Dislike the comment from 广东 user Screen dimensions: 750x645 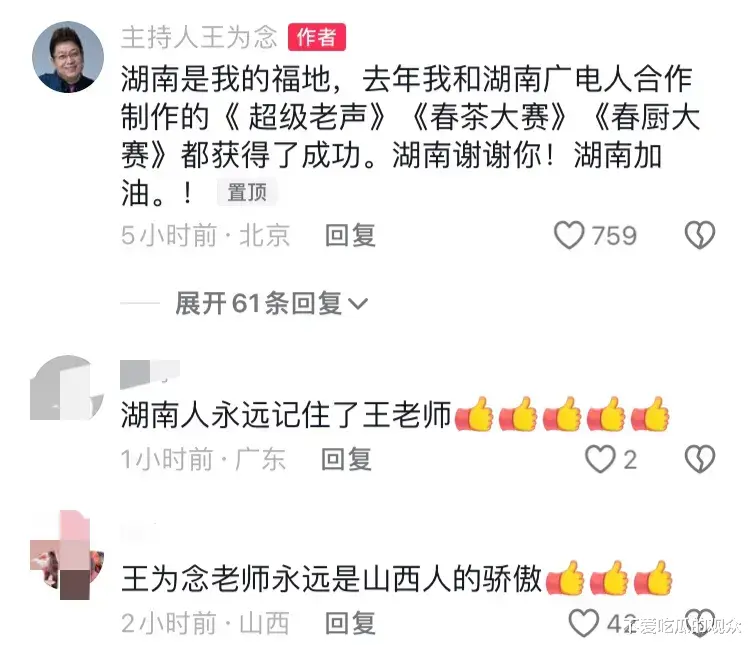point(700,459)
